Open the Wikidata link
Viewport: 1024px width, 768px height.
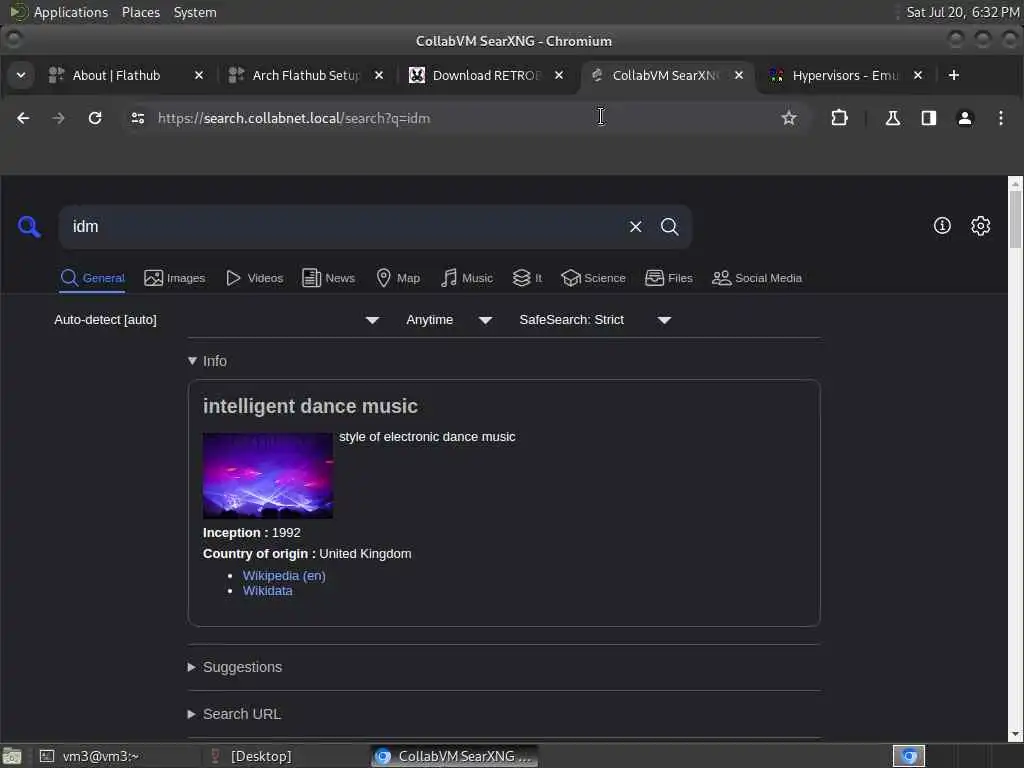click(x=268, y=591)
